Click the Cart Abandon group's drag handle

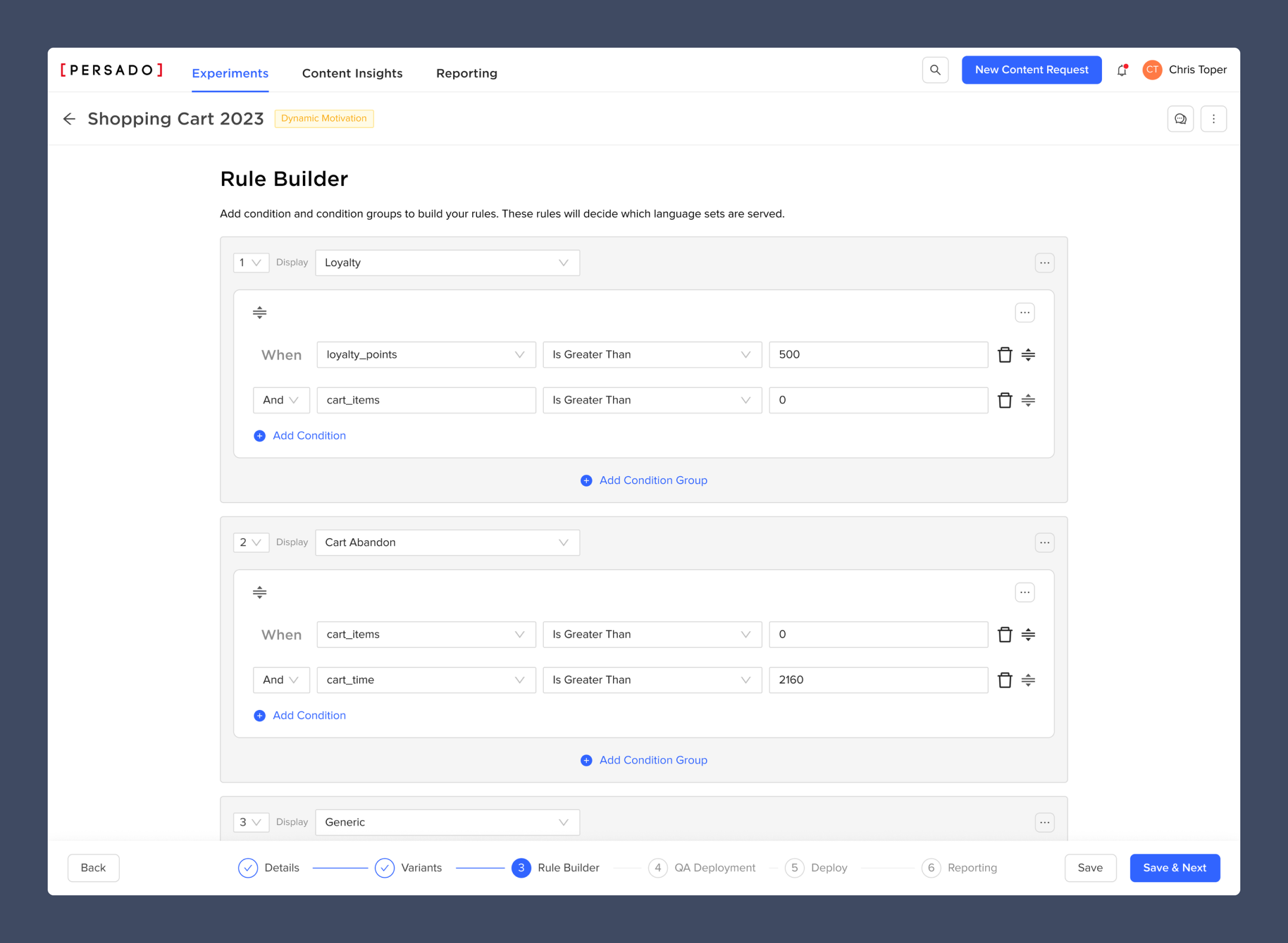tap(259, 593)
